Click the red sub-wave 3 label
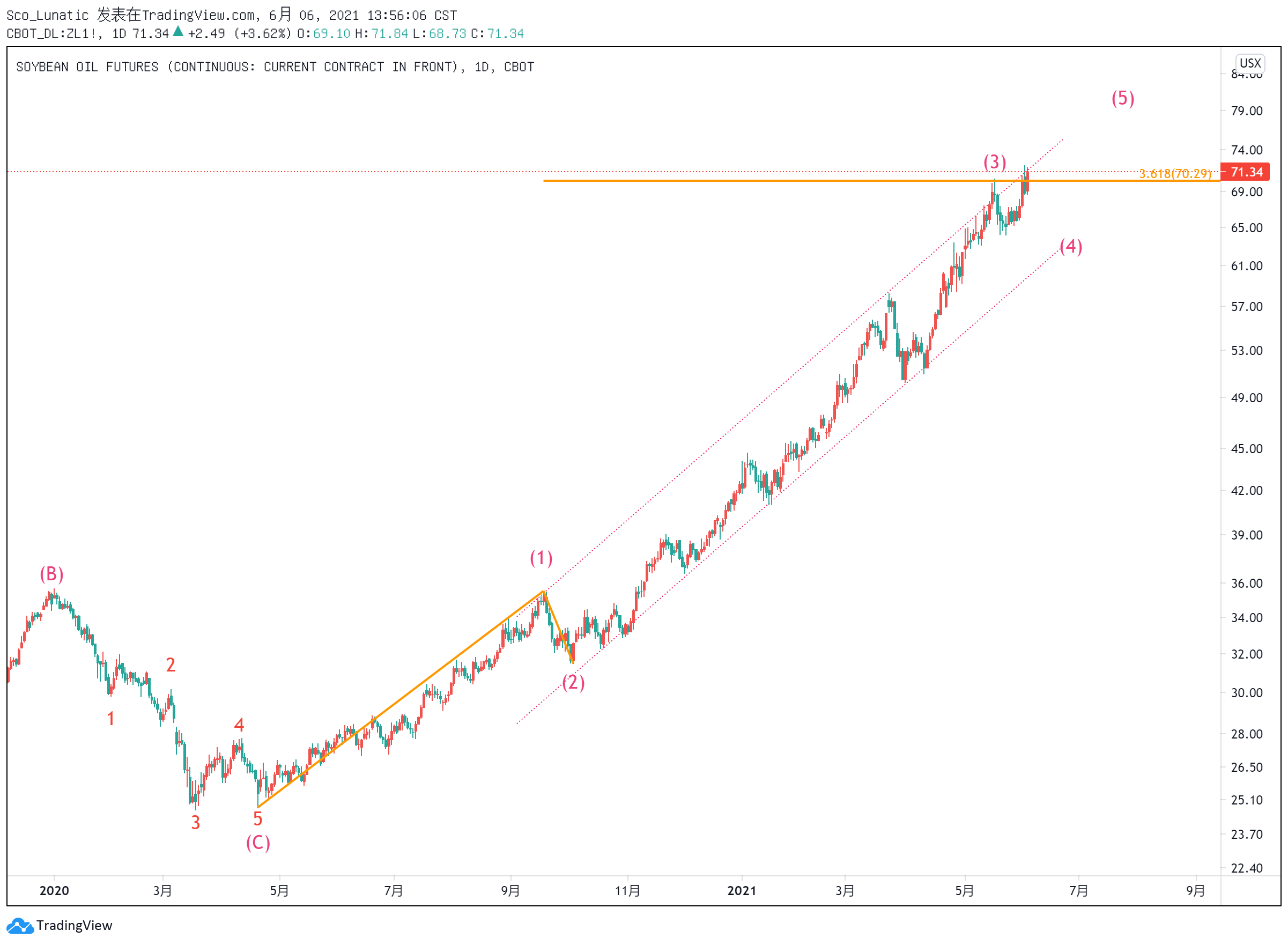Screen dimensions: 1288x945 click(196, 823)
